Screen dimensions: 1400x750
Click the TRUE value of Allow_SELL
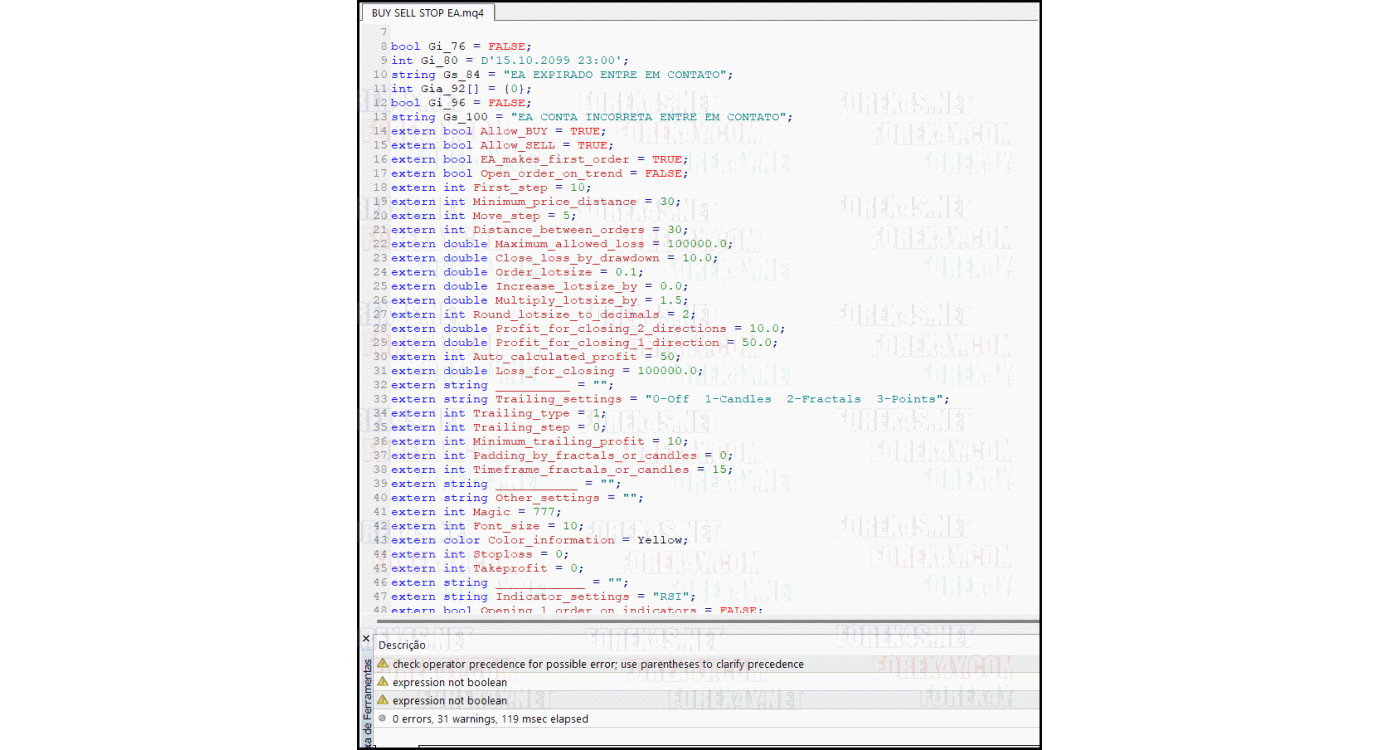pyautogui.click(x=594, y=145)
